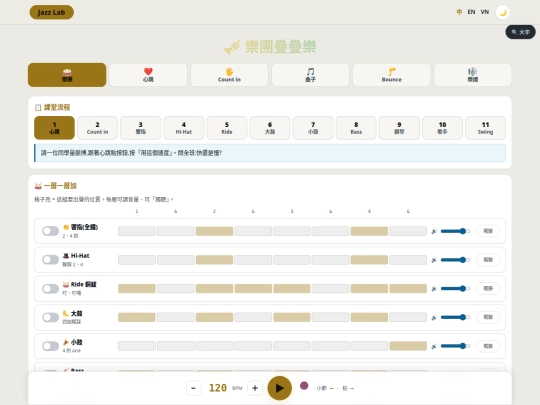
Task: Switch language to VN
Action: click(485, 12)
